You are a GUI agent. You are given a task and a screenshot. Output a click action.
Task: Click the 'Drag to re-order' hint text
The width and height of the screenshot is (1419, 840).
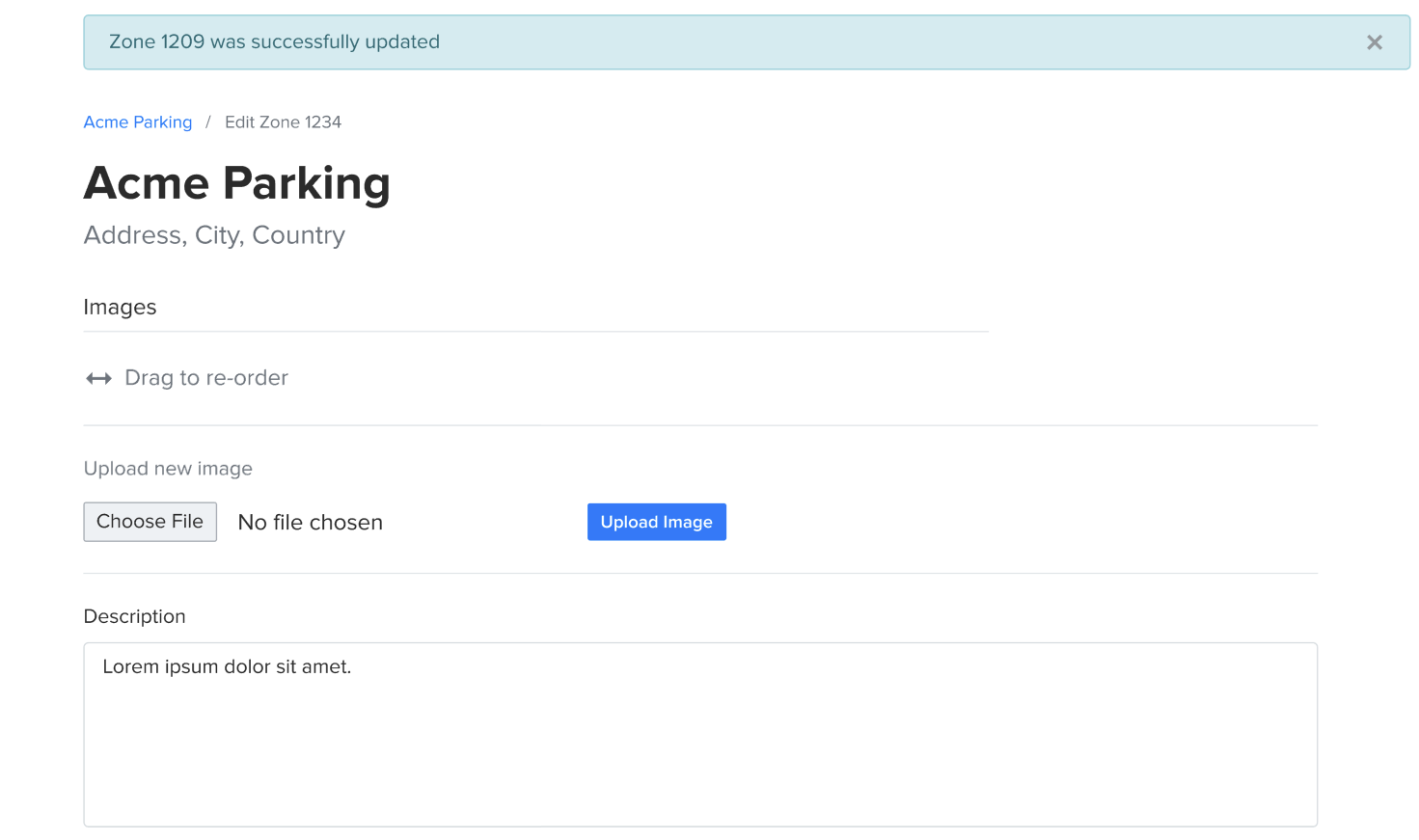206,378
